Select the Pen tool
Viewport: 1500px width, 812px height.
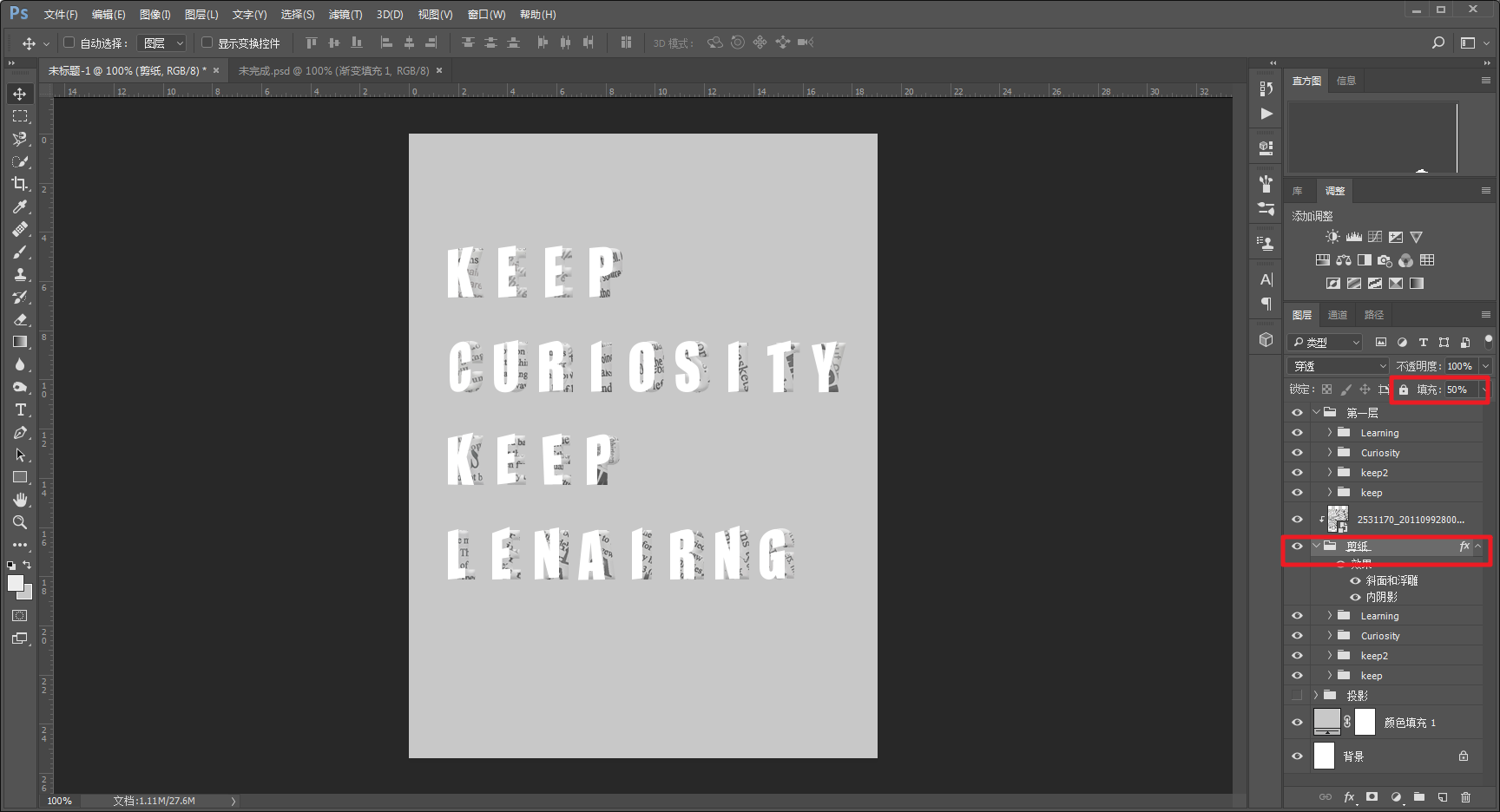tap(20, 432)
